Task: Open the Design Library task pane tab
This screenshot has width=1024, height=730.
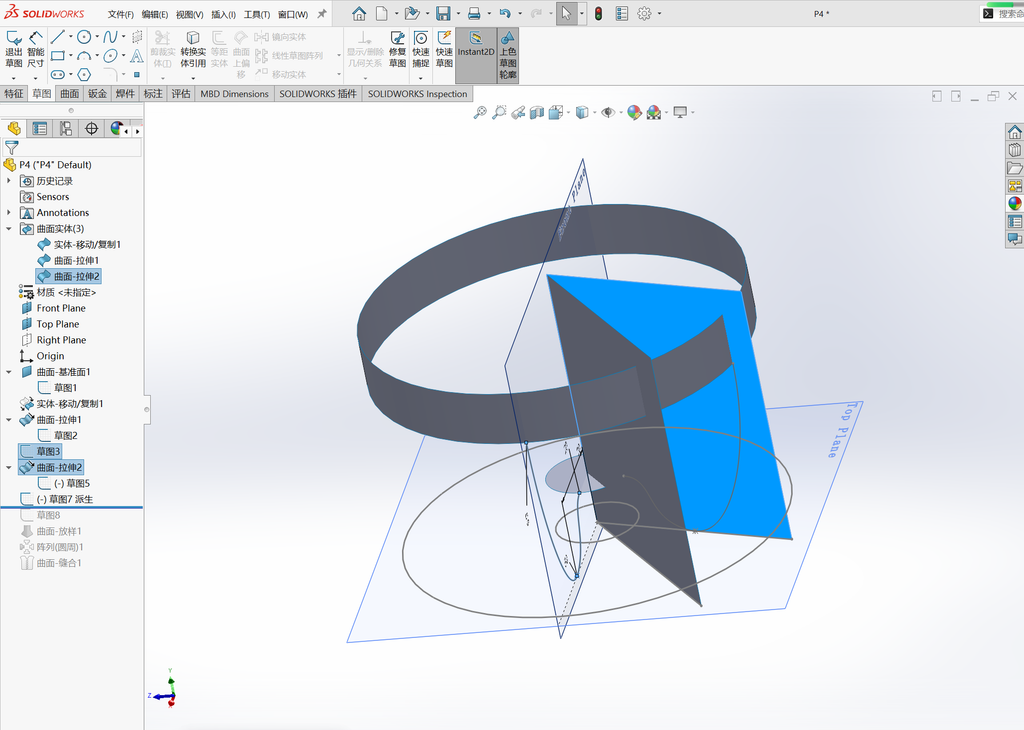Action: click(x=1014, y=150)
